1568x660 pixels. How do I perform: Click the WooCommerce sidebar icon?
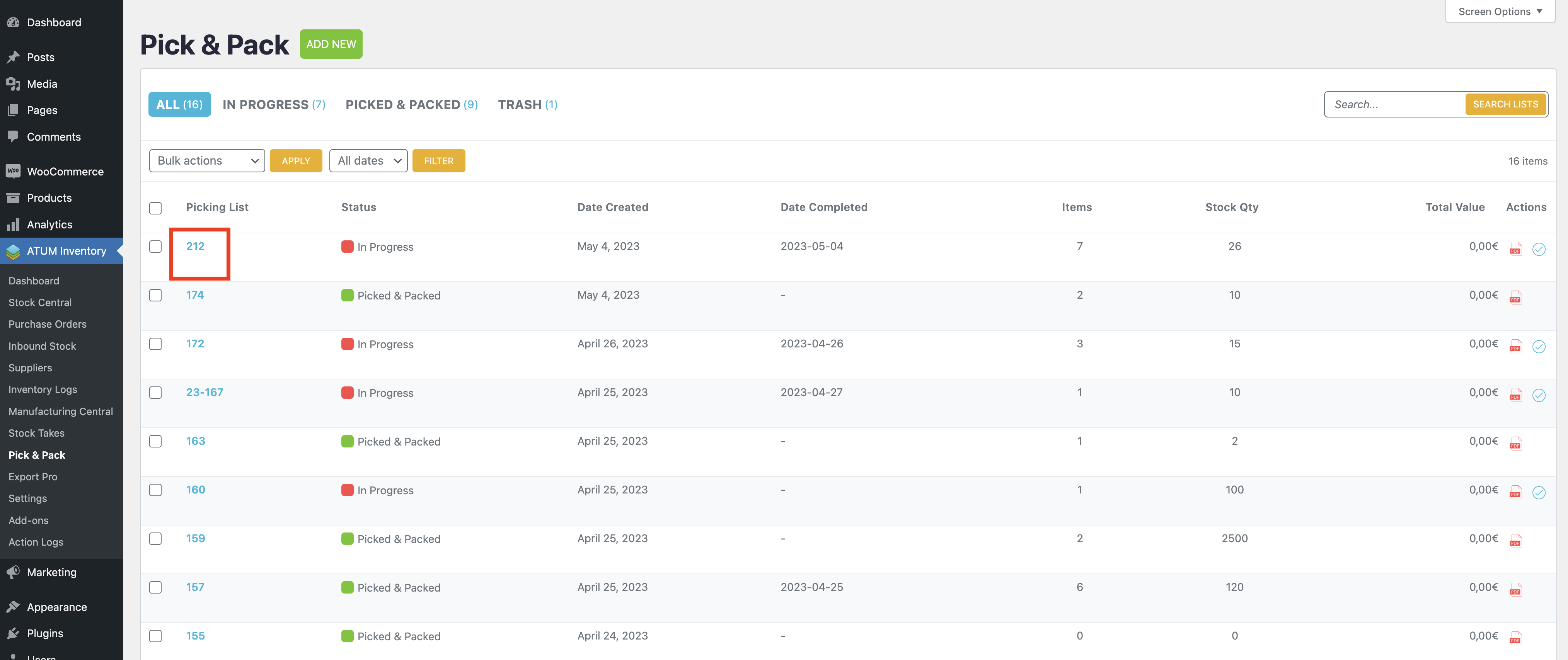(13, 171)
